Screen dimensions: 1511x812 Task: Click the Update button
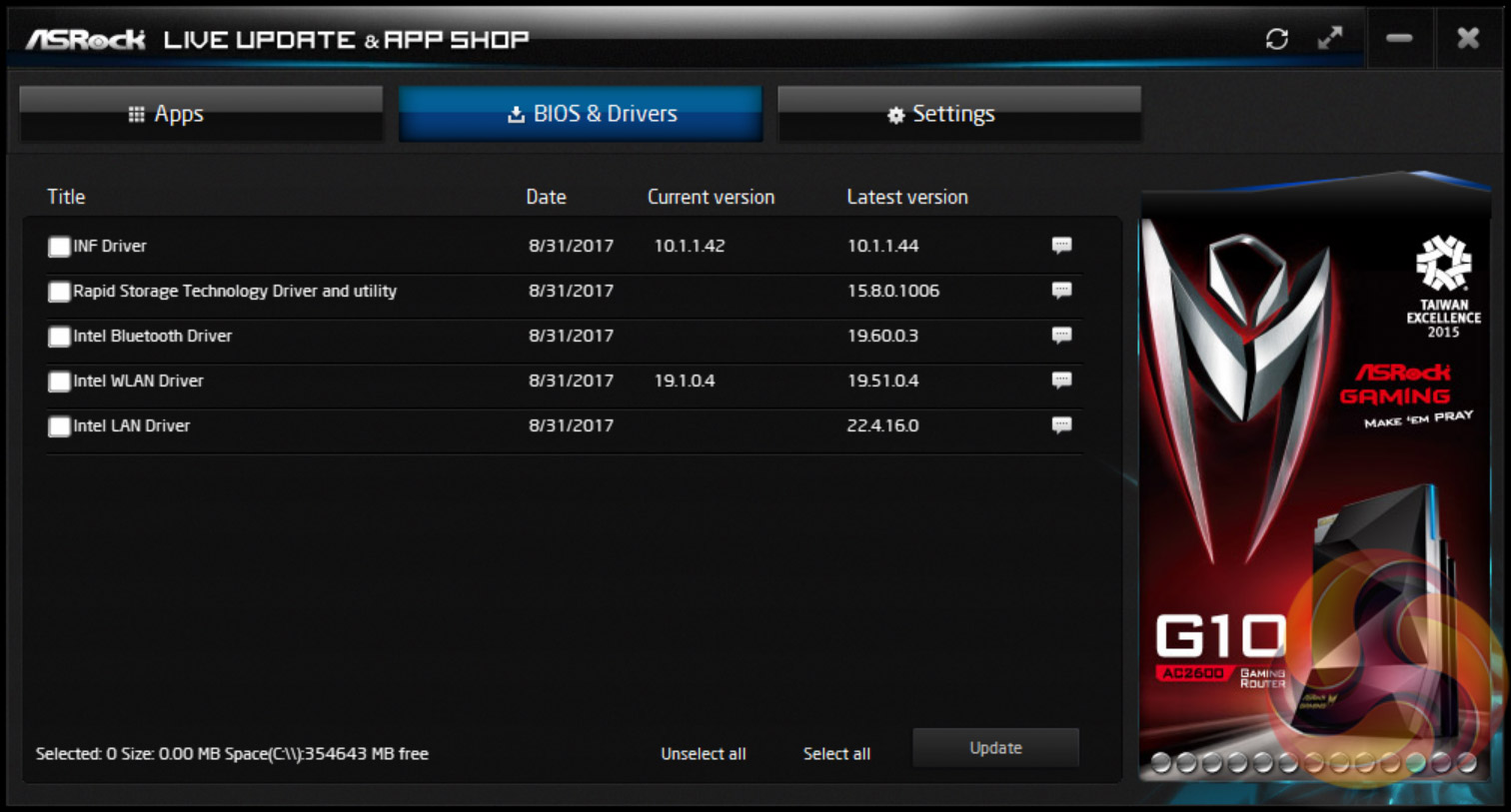995,748
